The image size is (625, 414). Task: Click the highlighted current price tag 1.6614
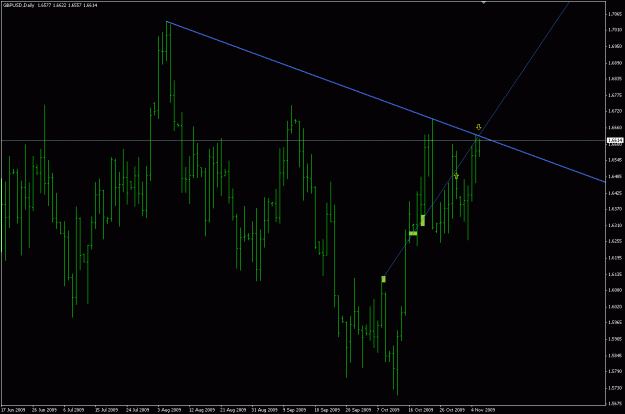615,140
